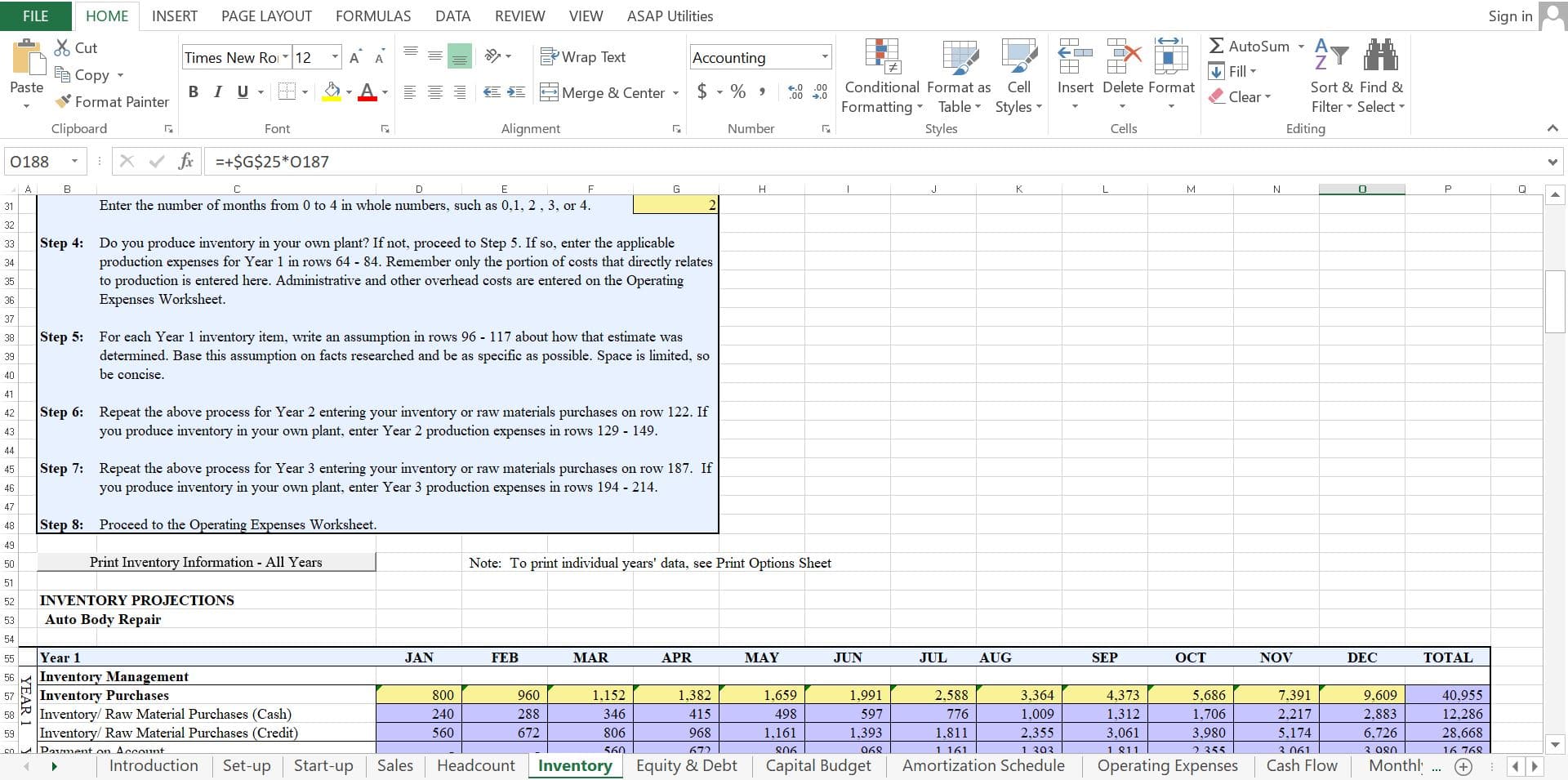Click the formula bar input
The width and height of the screenshot is (1568, 780).
(x=873, y=162)
